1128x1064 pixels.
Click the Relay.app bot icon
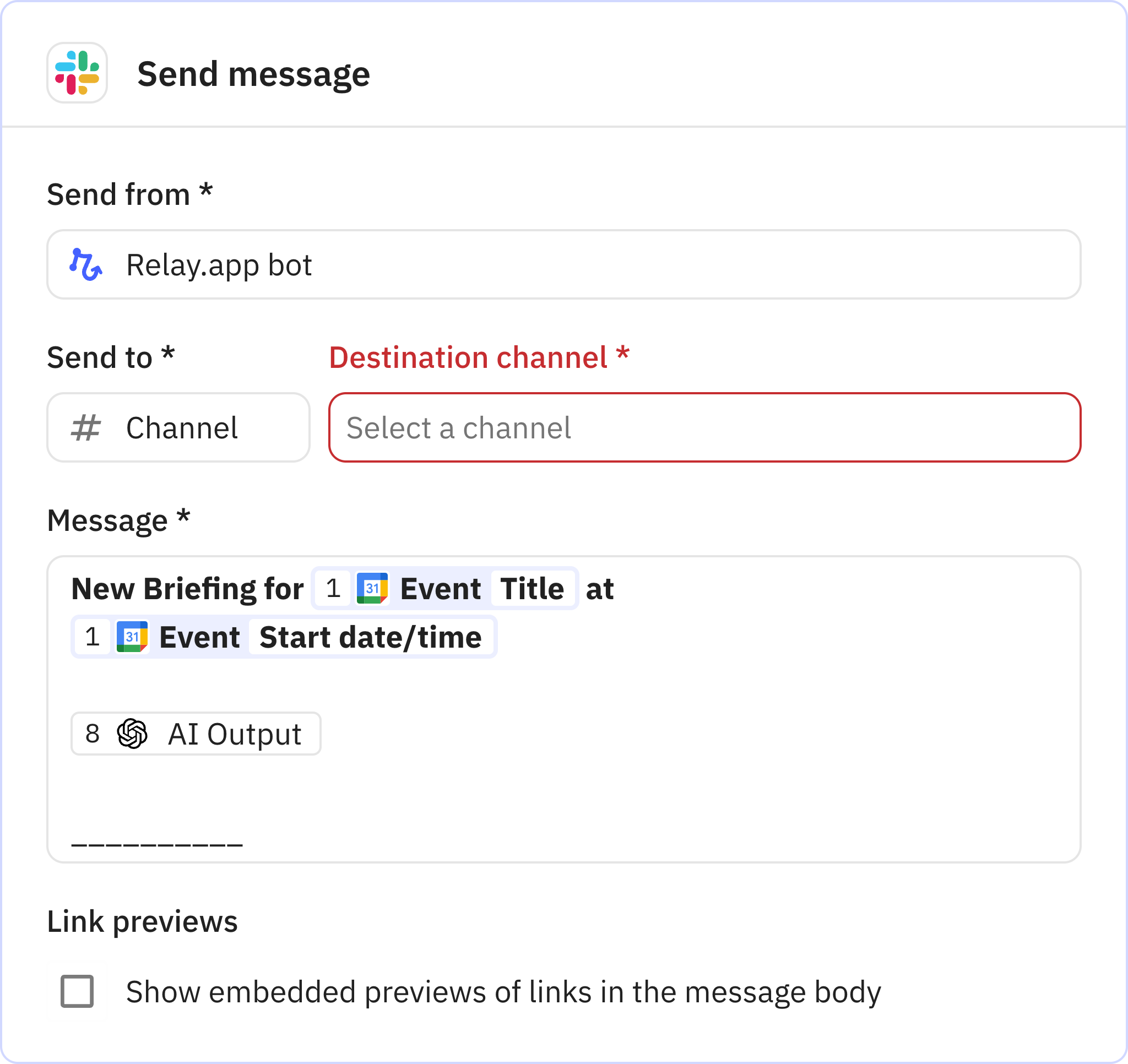pyautogui.click(x=85, y=264)
